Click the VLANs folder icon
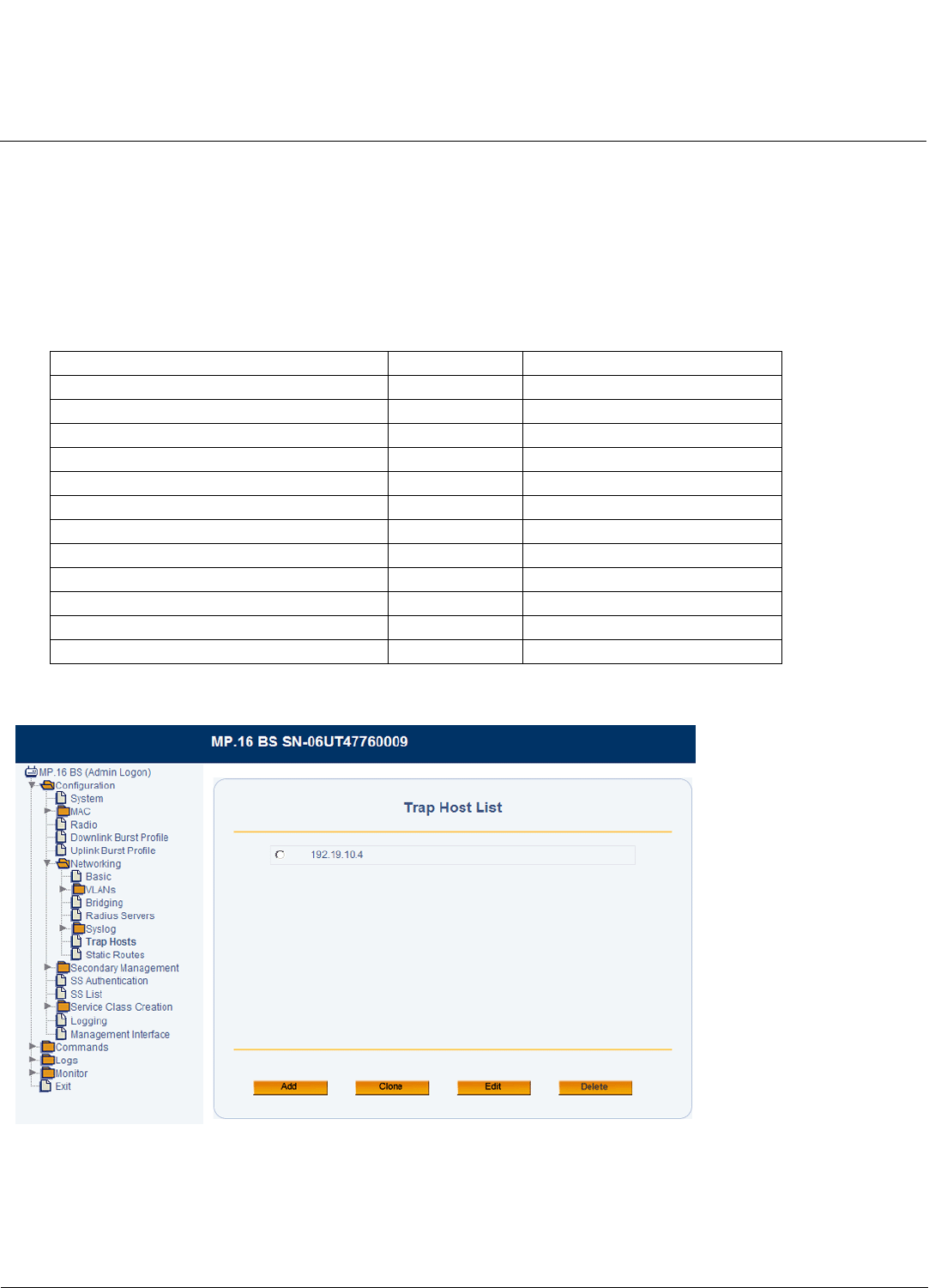The height and width of the screenshot is (1288, 935). 79,889
